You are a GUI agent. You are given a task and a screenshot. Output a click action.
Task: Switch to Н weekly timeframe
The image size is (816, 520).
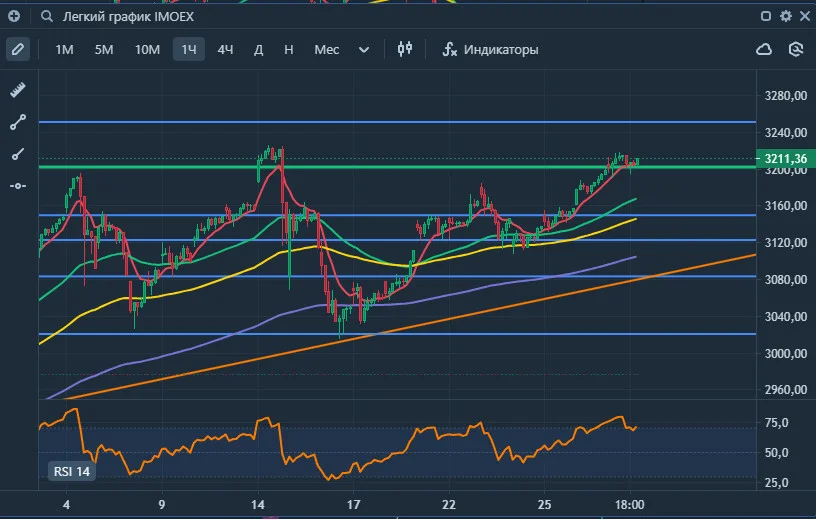click(289, 49)
